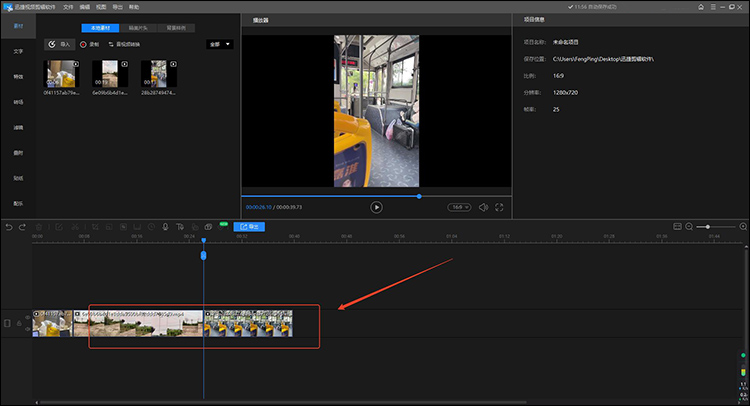
Task: Open the 帮助 menu
Action: [134, 7]
